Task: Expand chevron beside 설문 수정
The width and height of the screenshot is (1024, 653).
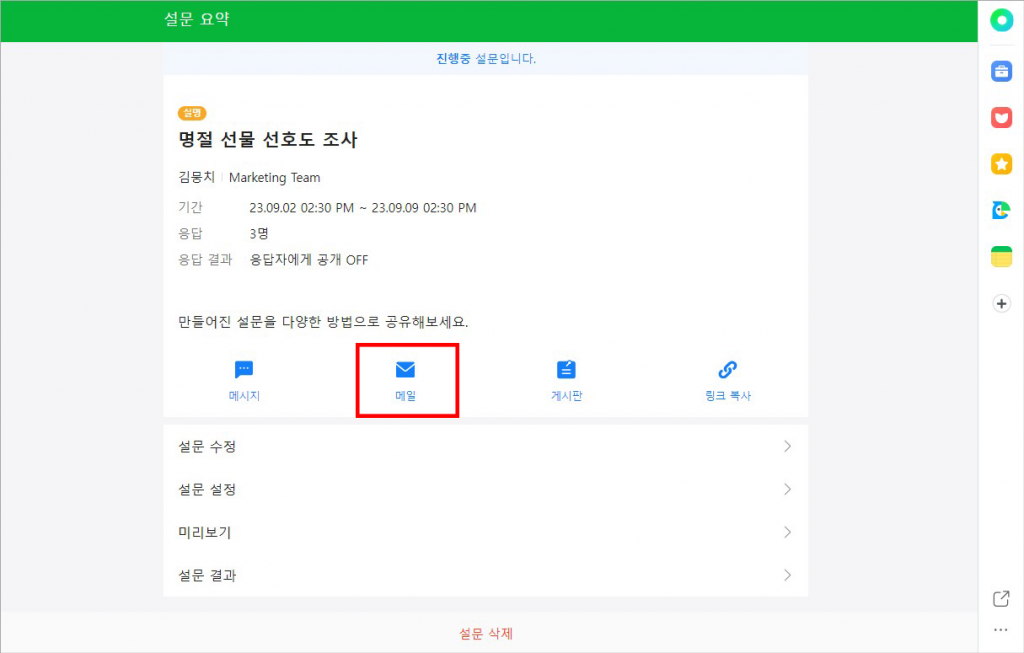Action: click(x=788, y=447)
